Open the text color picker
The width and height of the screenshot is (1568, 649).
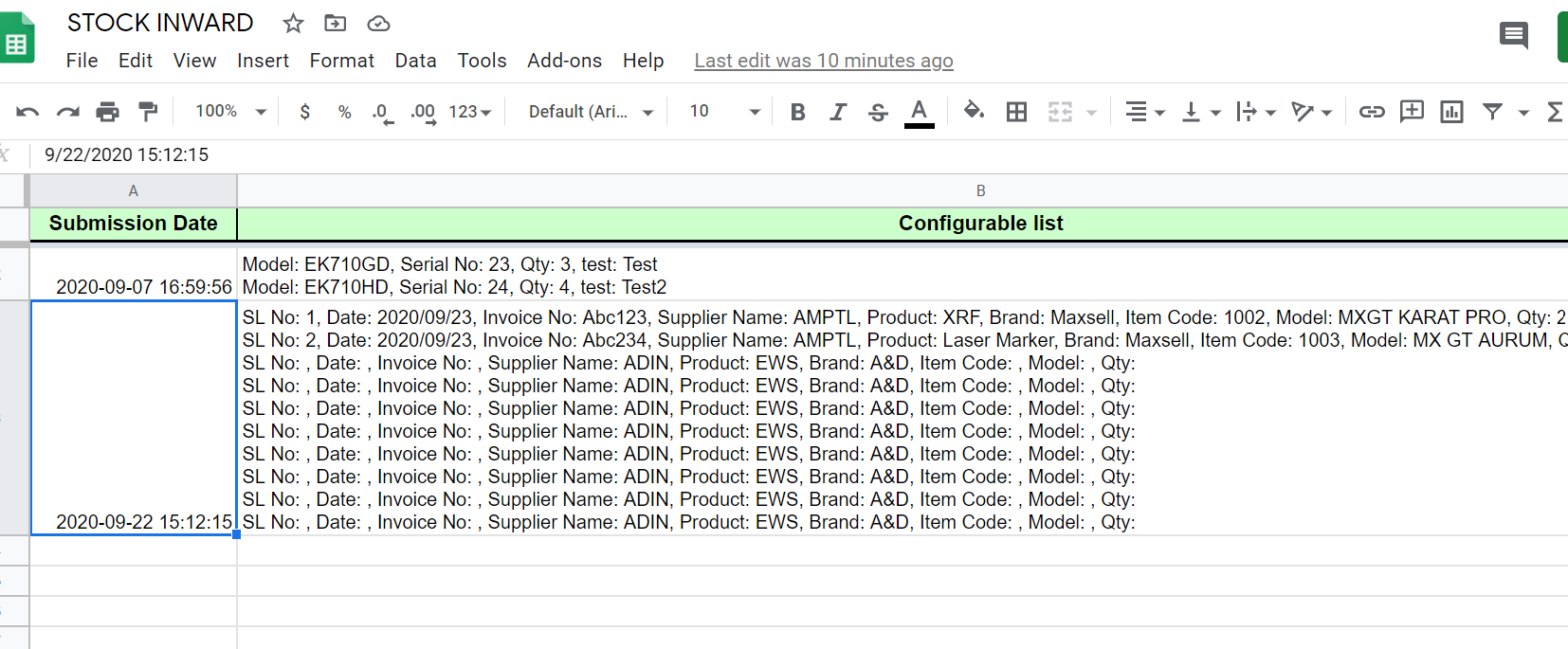919,112
